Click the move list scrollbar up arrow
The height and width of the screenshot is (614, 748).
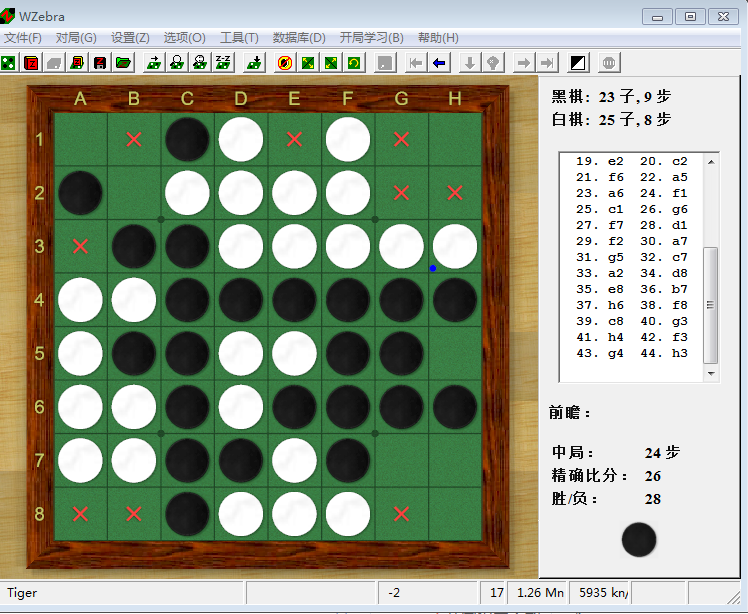pyautogui.click(x=711, y=162)
